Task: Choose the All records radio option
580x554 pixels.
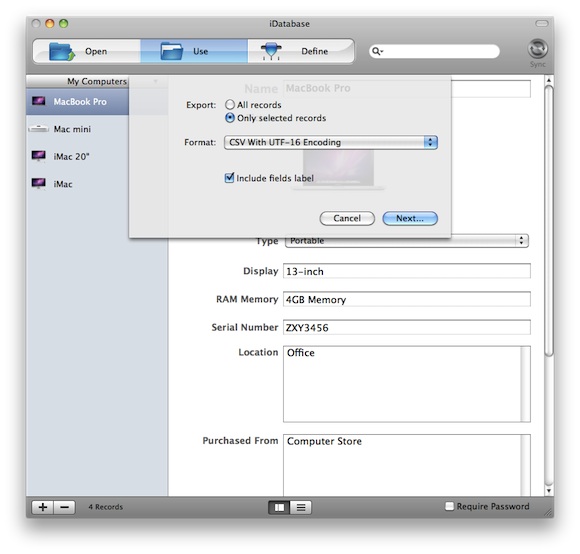Action: pyautogui.click(x=230, y=105)
